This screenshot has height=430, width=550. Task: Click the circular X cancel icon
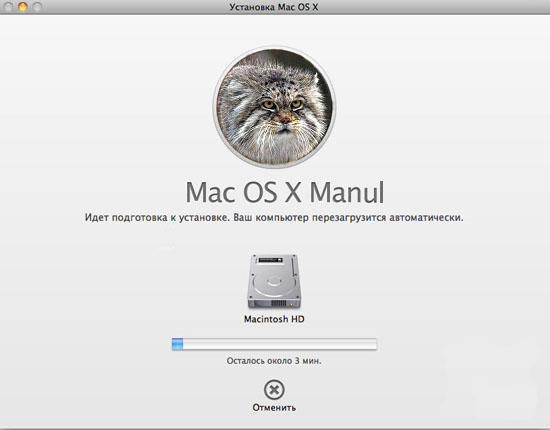point(274,390)
